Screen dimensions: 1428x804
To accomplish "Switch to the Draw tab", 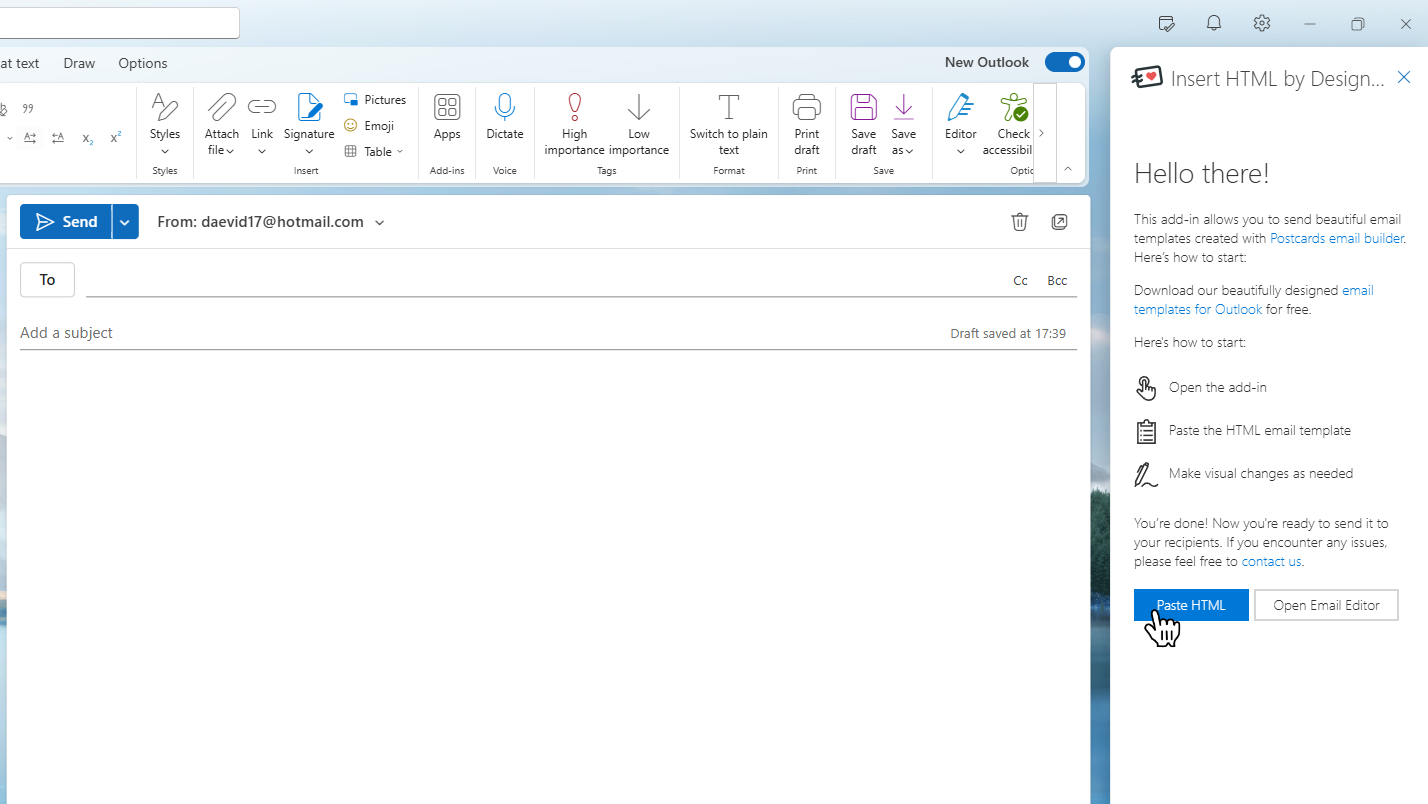I will [79, 63].
